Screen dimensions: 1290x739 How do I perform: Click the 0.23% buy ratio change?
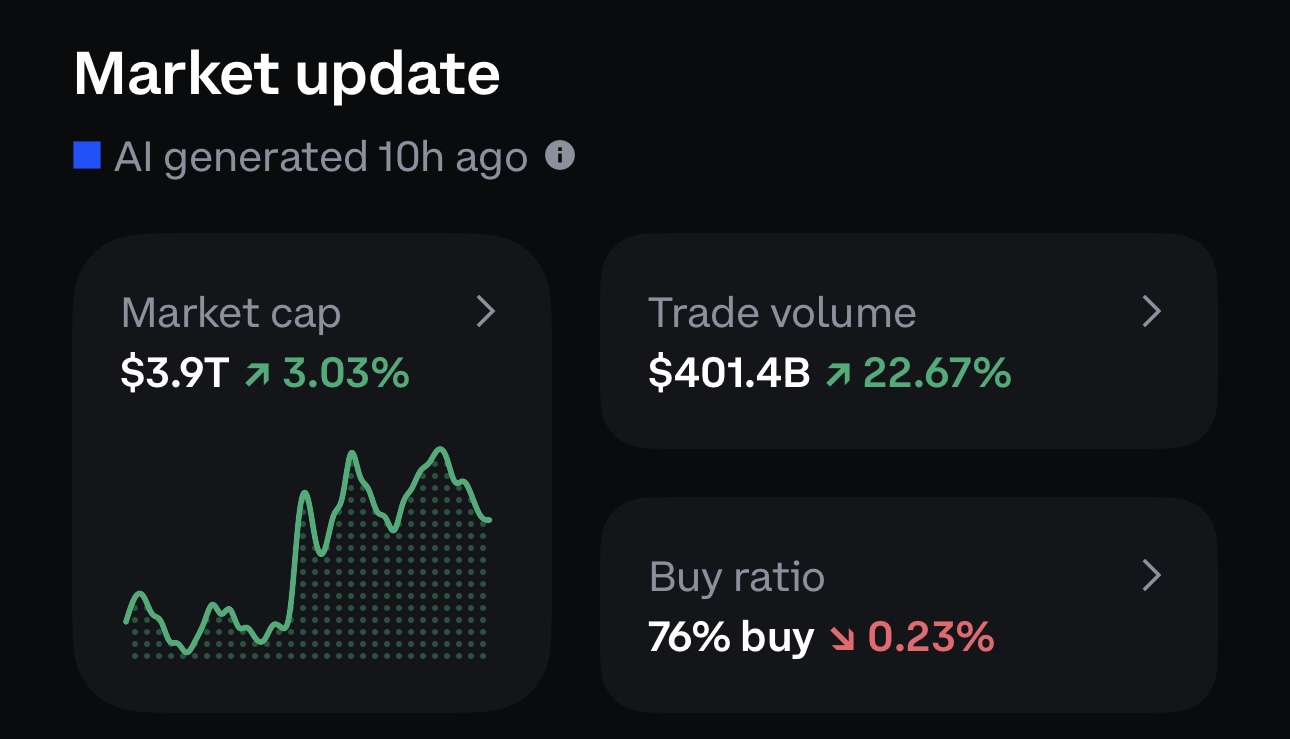coord(931,637)
